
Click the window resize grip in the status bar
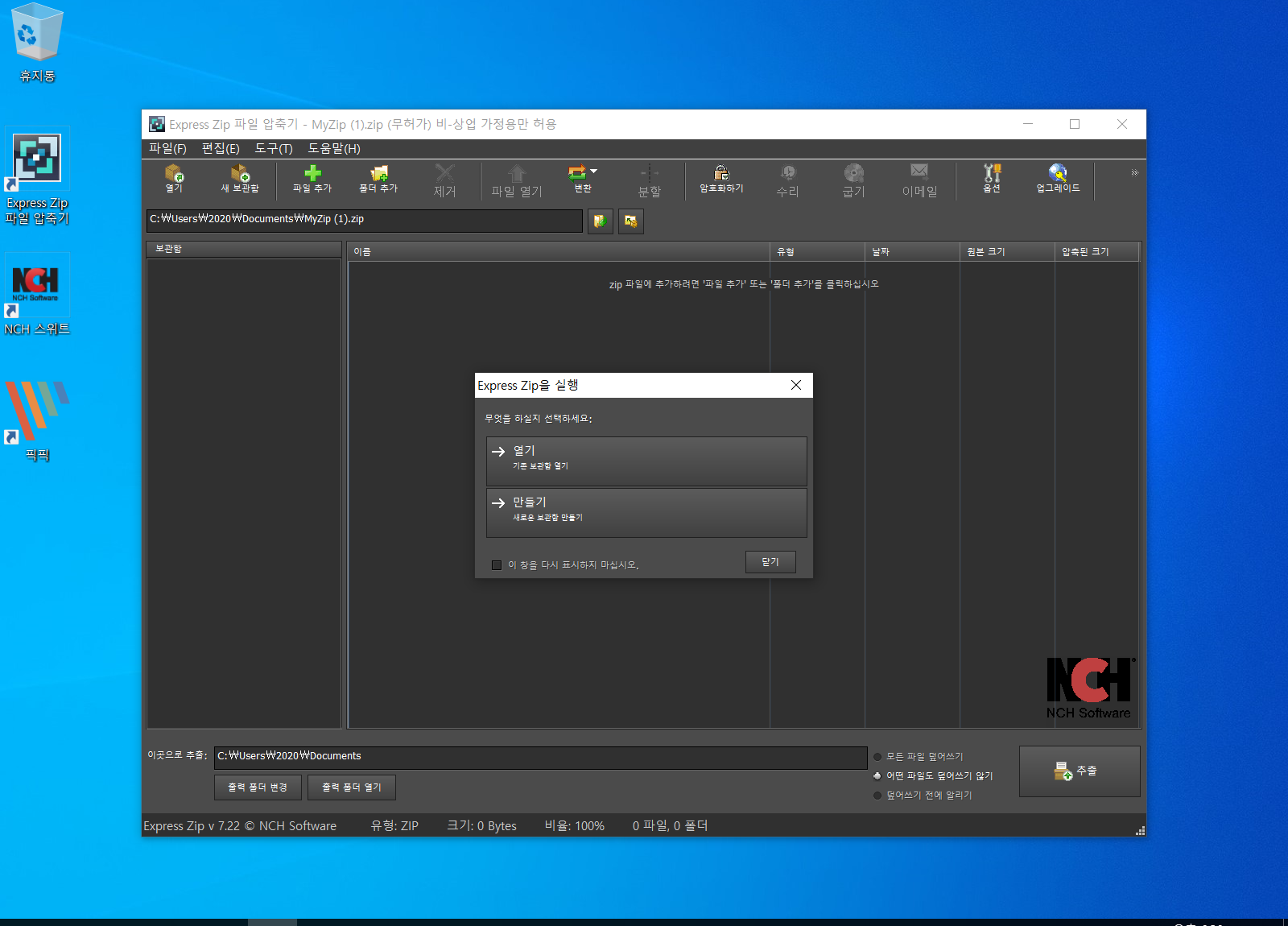pyautogui.click(x=1140, y=830)
